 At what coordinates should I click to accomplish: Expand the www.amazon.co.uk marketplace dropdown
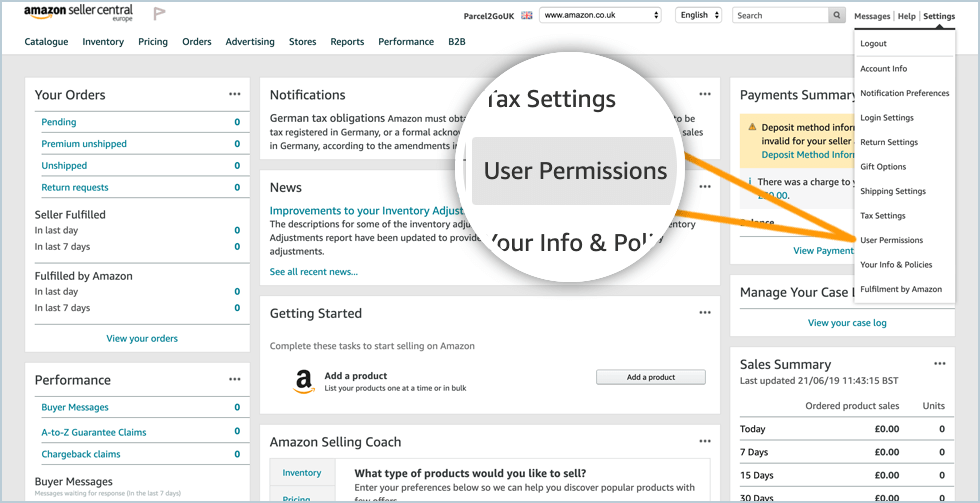pos(600,15)
